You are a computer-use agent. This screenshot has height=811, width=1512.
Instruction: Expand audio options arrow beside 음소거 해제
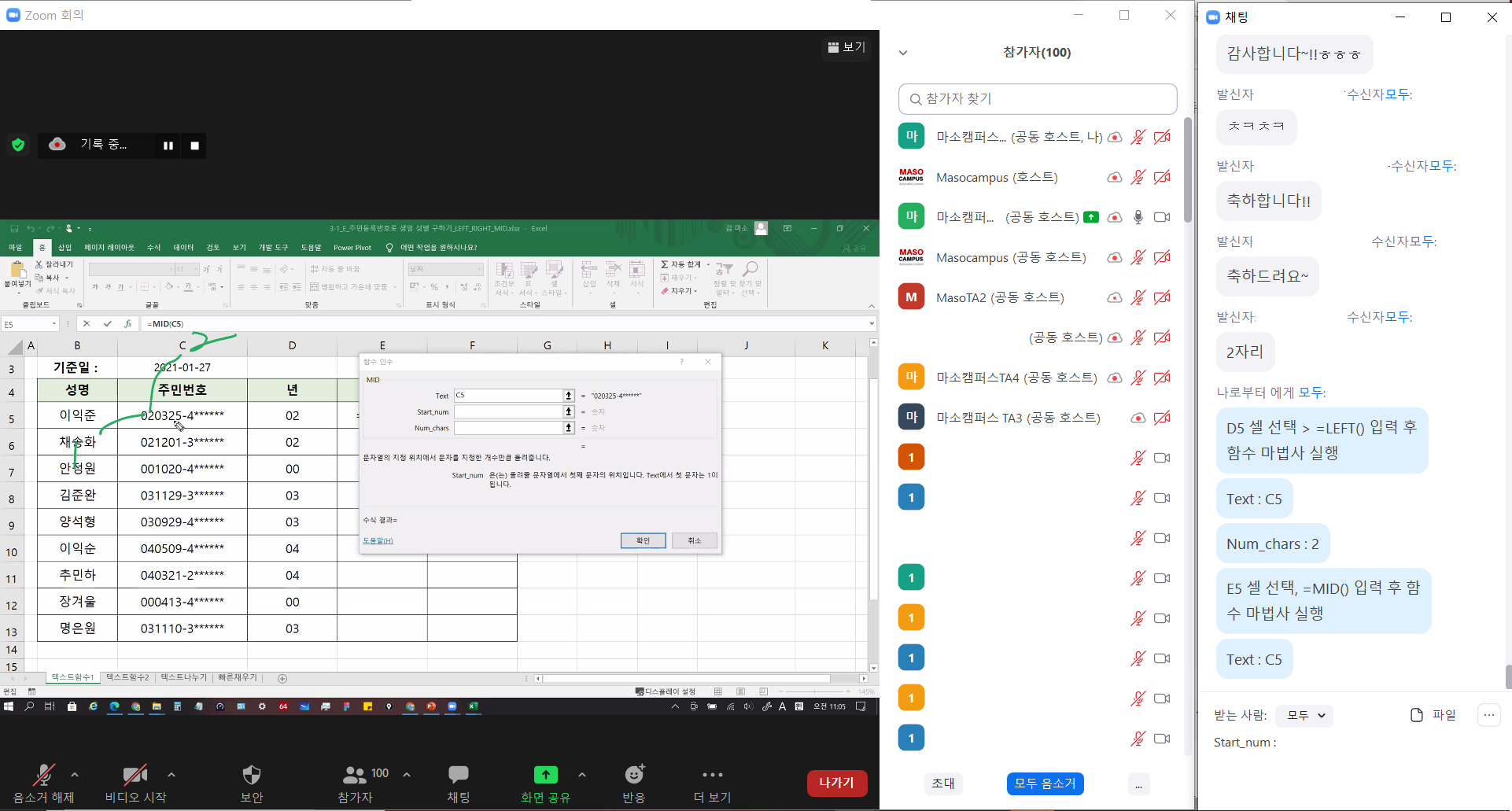click(x=75, y=775)
